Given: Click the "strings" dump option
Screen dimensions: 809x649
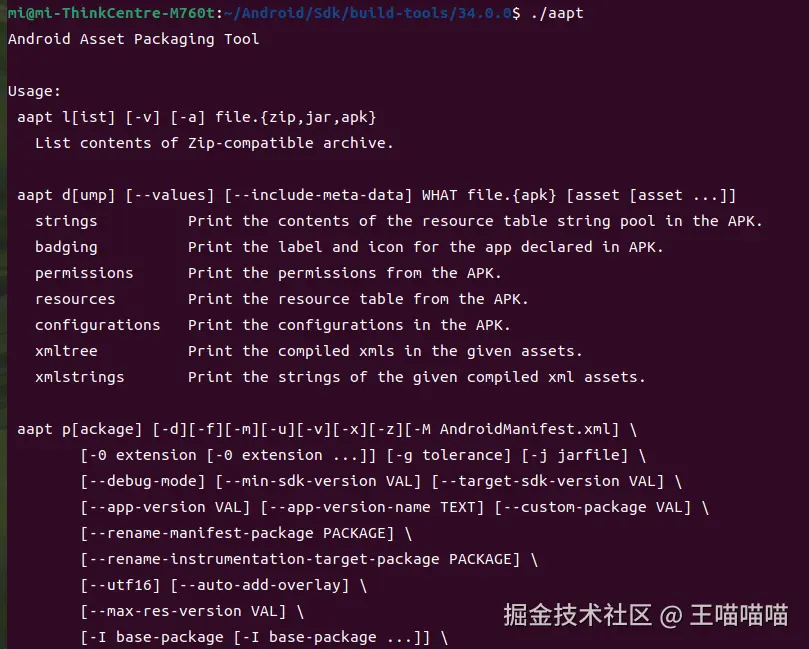Looking at the screenshot, I should click(x=66, y=221).
